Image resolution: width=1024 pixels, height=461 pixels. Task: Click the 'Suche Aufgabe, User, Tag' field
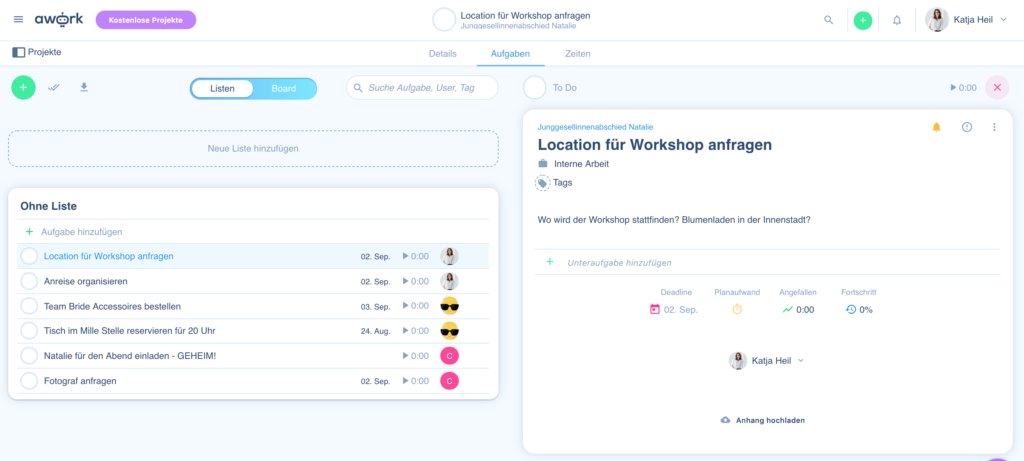[430, 88]
